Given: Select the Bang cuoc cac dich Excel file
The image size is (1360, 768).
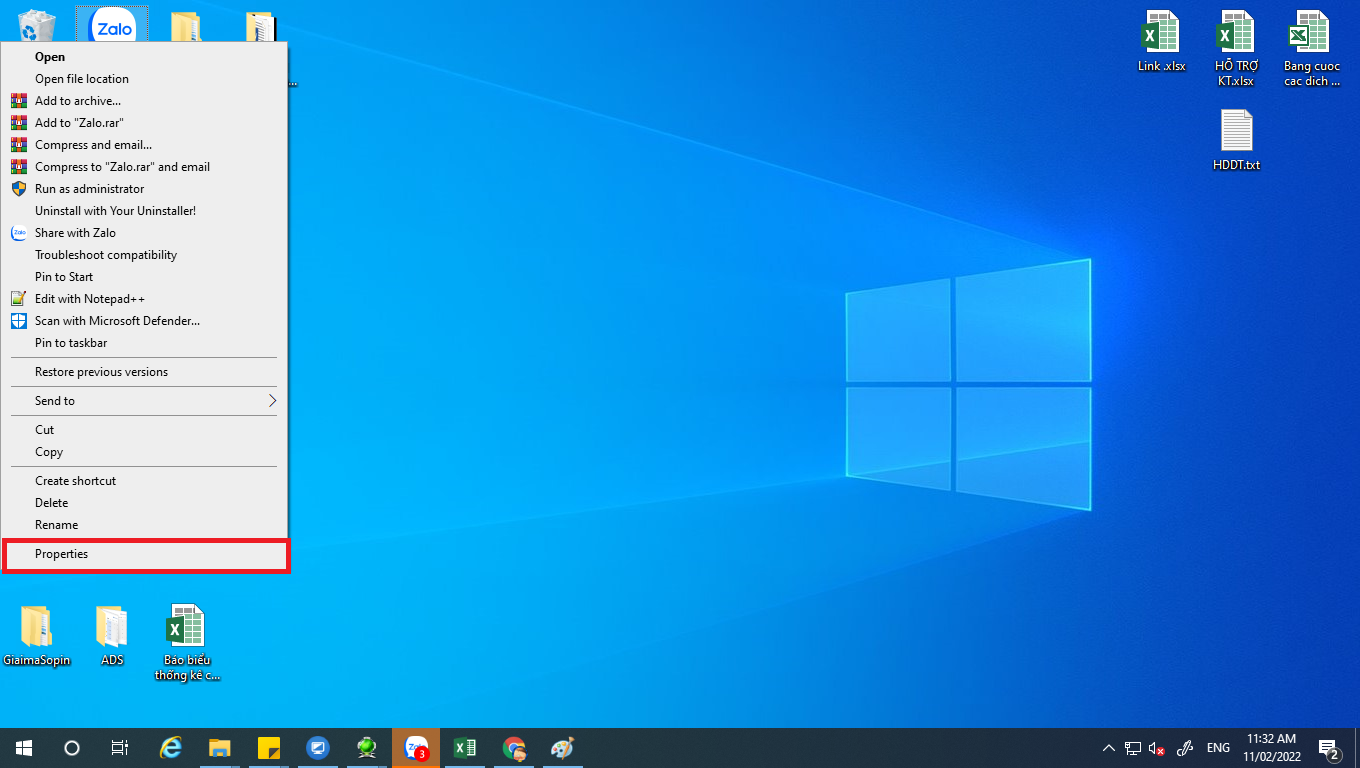Looking at the screenshot, I should (x=1312, y=48).
